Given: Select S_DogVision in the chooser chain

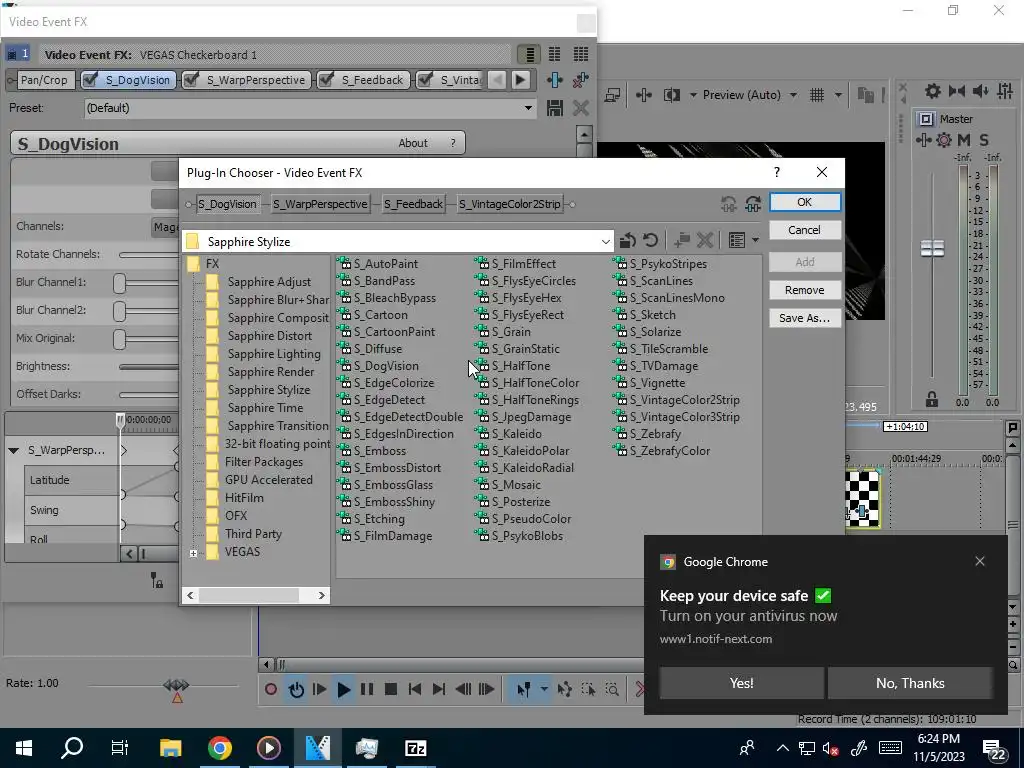Looking at the screenshot, I should click(227, 204).
